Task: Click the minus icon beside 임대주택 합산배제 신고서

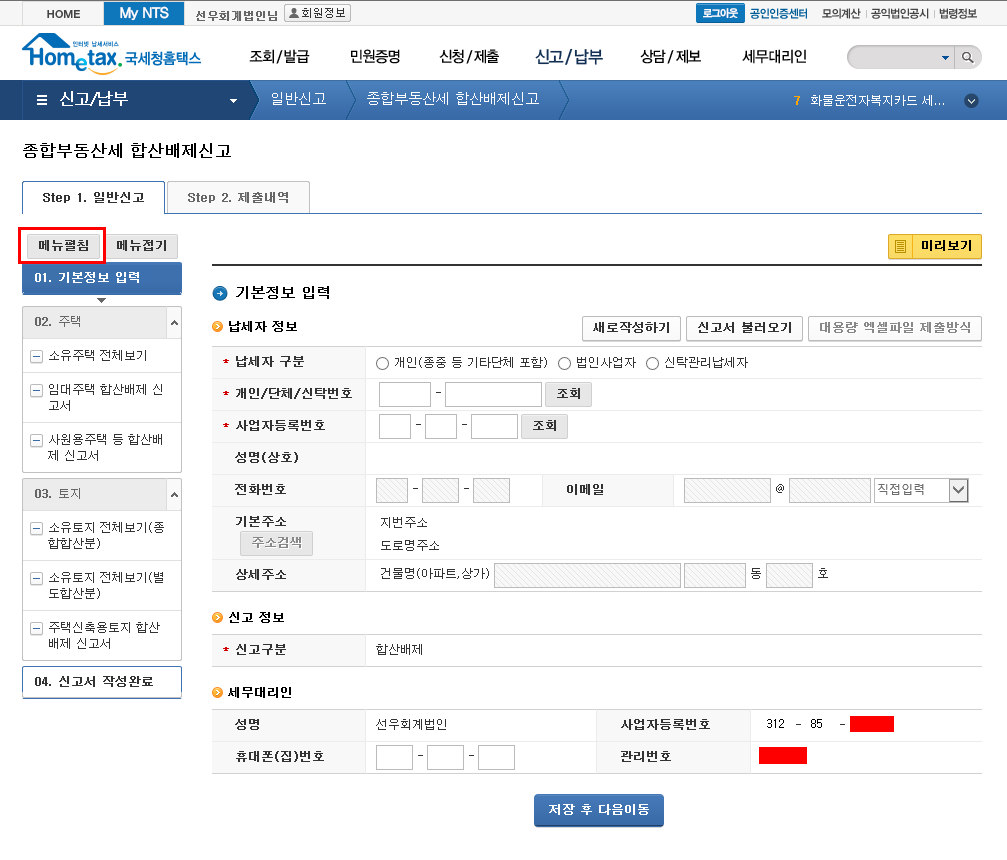Action: (36, 391)
